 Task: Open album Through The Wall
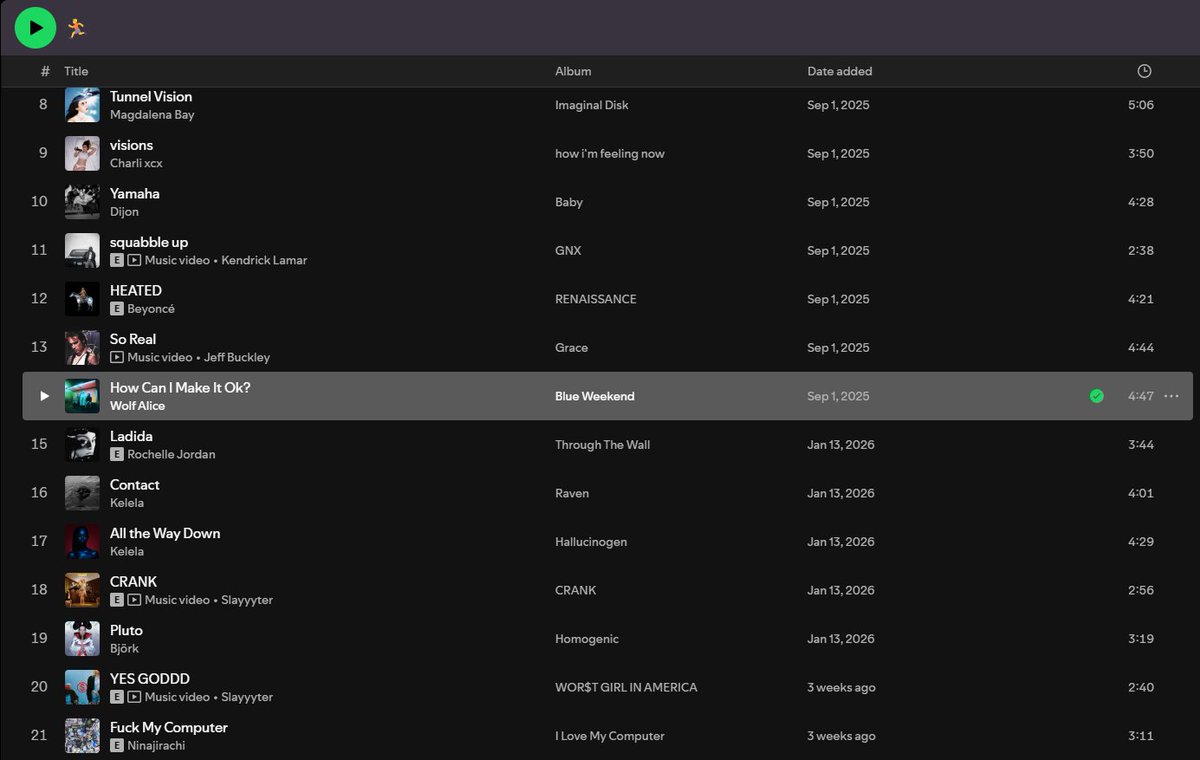point(603,444)
